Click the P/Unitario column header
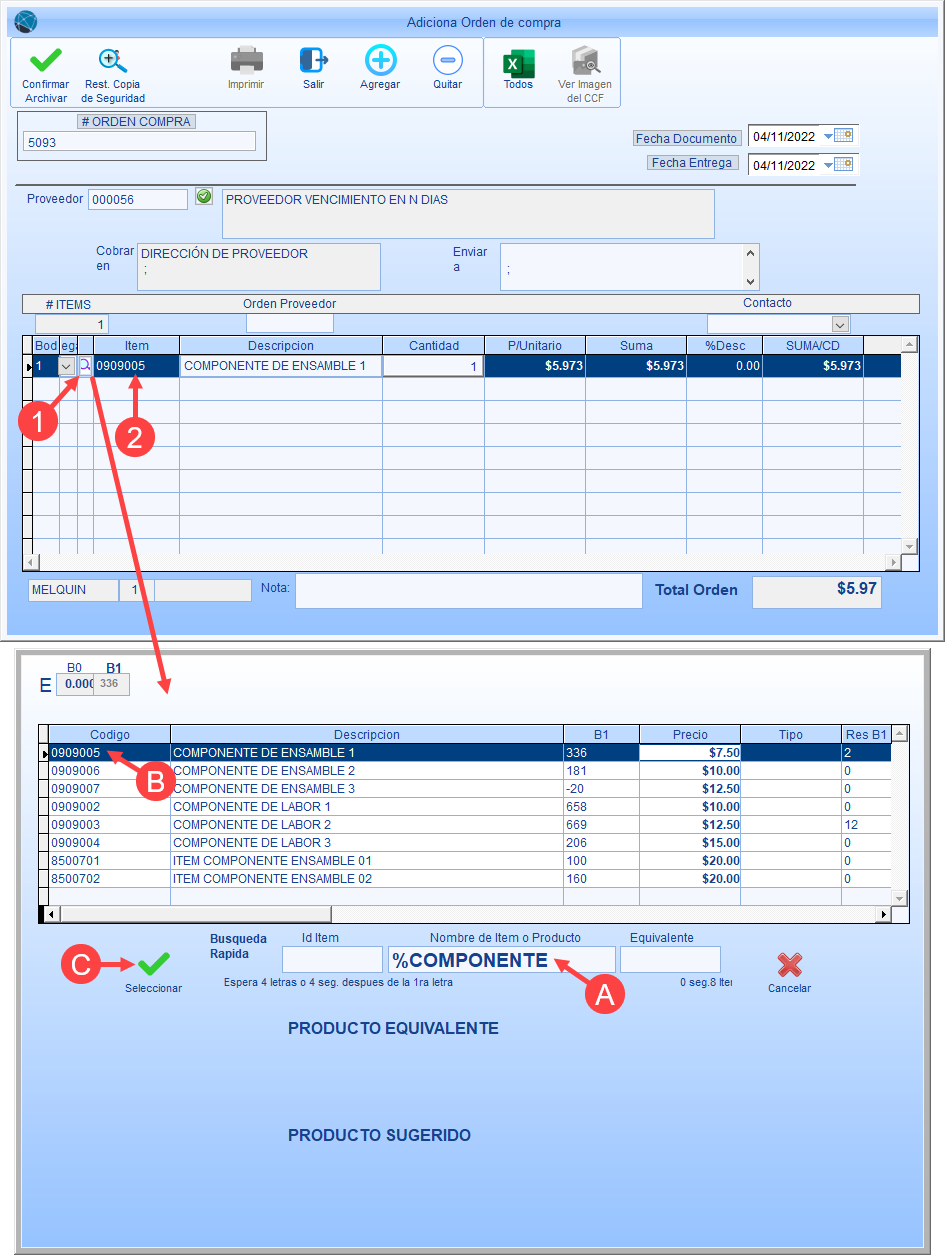 tap(535, 345)
